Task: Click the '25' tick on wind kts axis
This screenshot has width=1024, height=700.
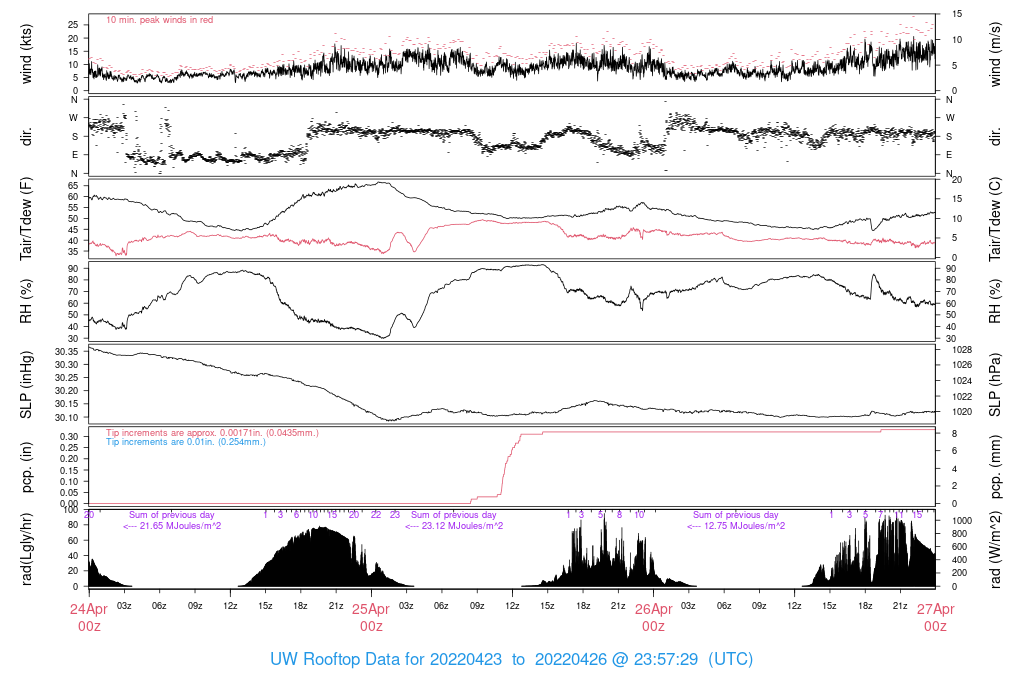Action: 73,25
